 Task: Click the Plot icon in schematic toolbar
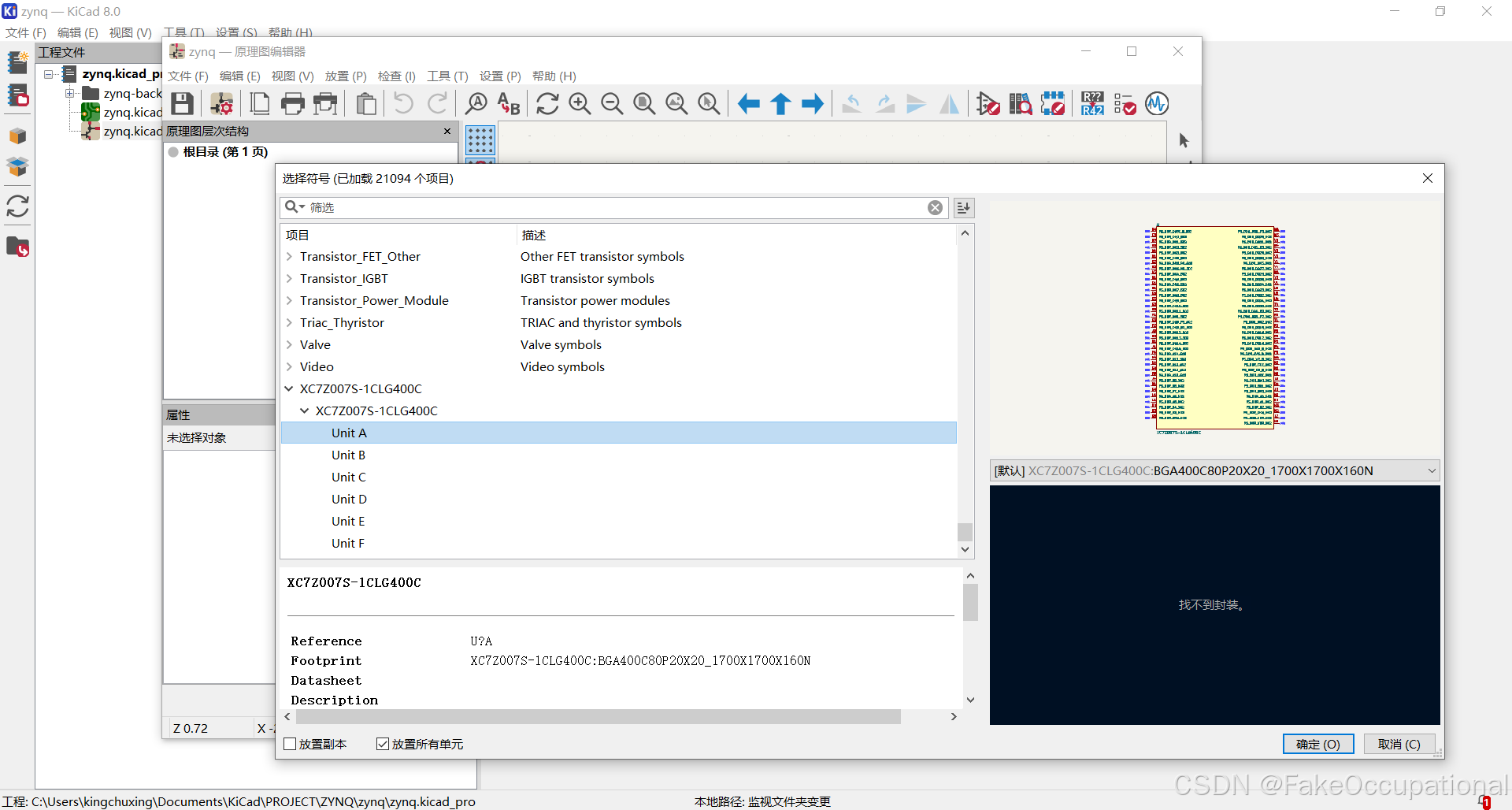pos(325,104)
